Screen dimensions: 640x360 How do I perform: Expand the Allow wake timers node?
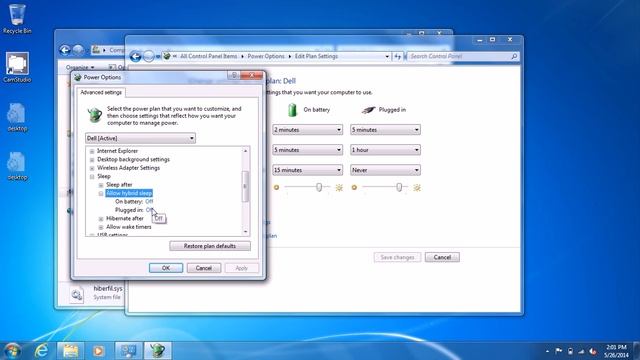click(101, 227)
